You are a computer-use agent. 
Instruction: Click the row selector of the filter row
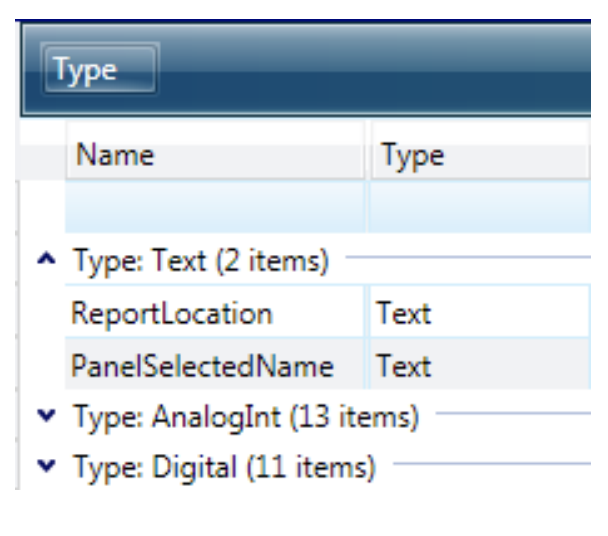point(42,207)
